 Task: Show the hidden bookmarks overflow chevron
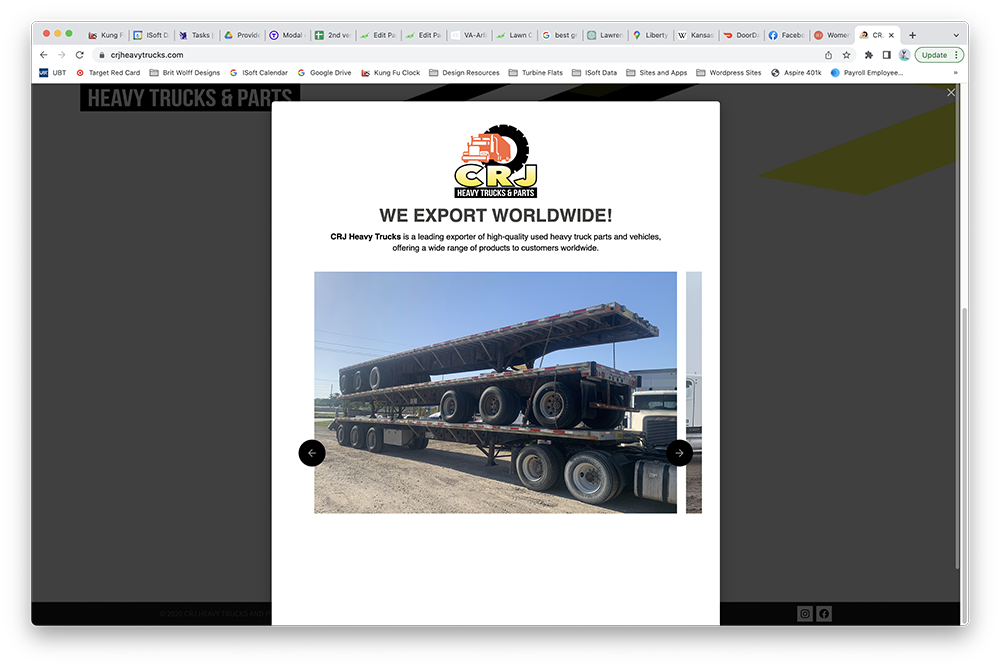pos(955,73)
